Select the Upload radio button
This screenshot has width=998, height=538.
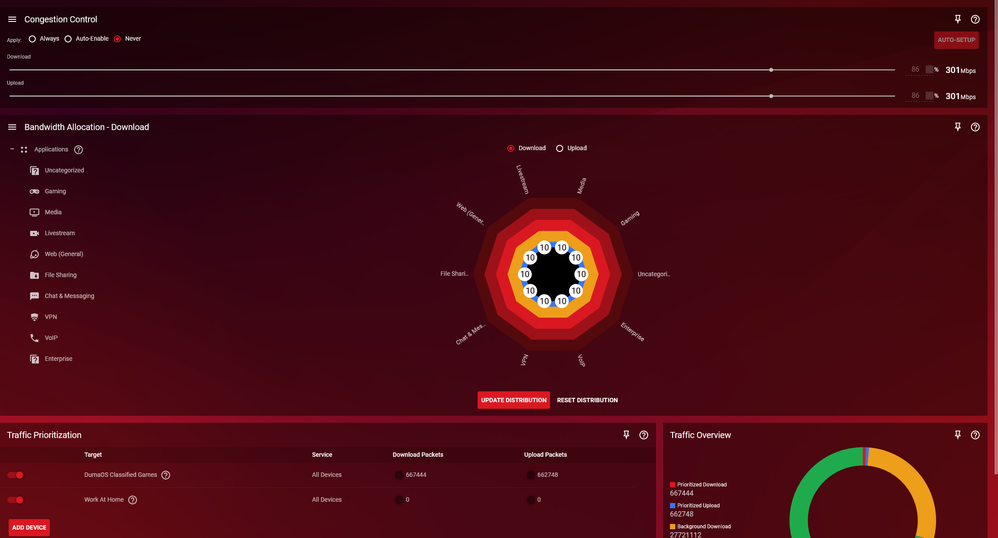tap(559, 148)
